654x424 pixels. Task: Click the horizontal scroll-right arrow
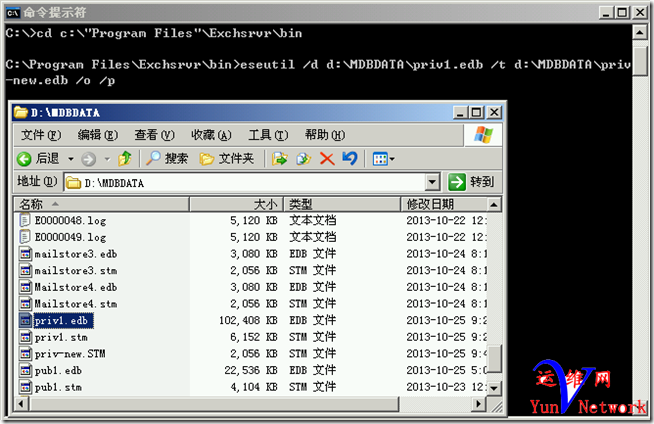tap(479, 404)
